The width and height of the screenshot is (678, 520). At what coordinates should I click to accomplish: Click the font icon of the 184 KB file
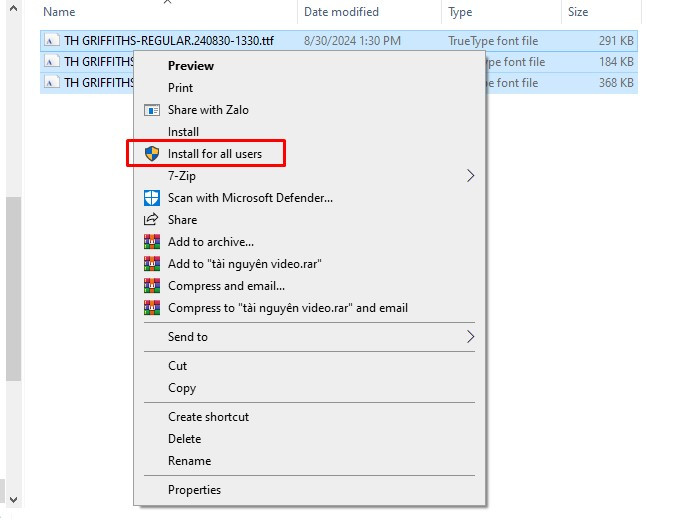51,62
